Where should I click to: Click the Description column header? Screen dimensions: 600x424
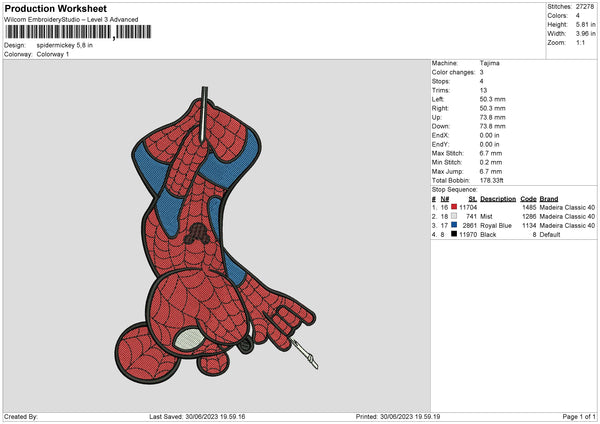point(498,199)
